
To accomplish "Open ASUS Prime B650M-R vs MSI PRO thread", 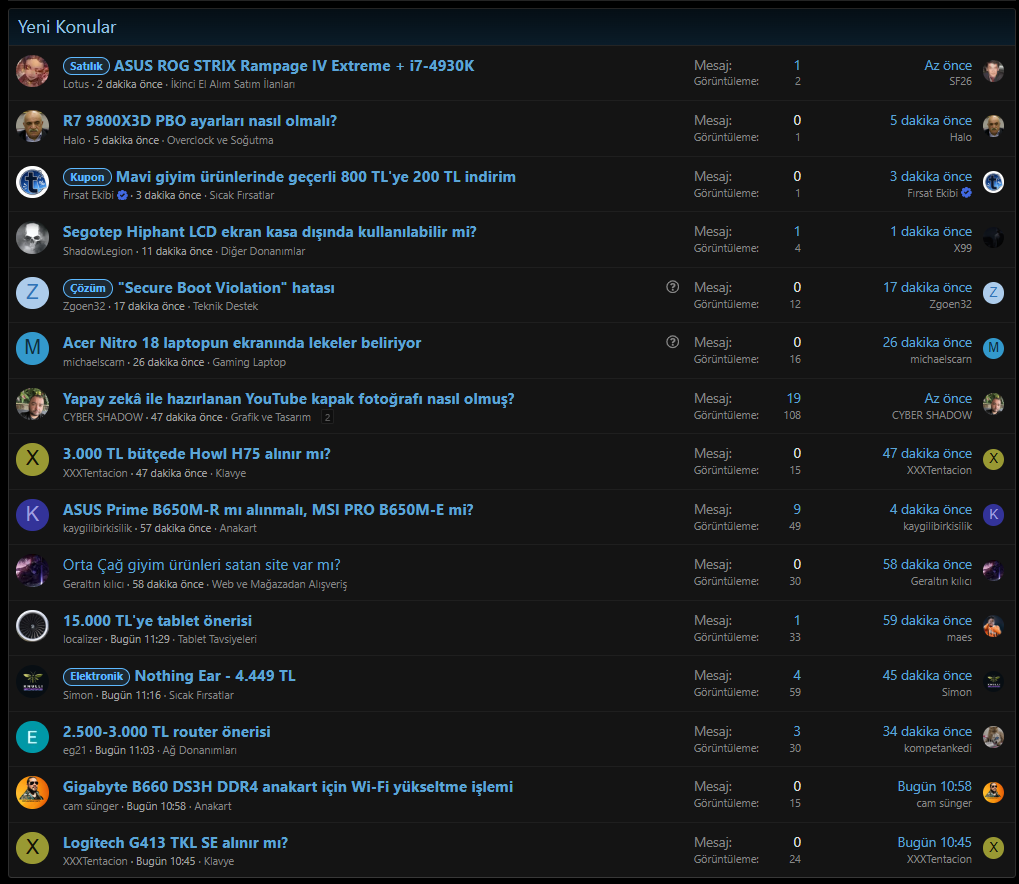I will click(268, 510).
